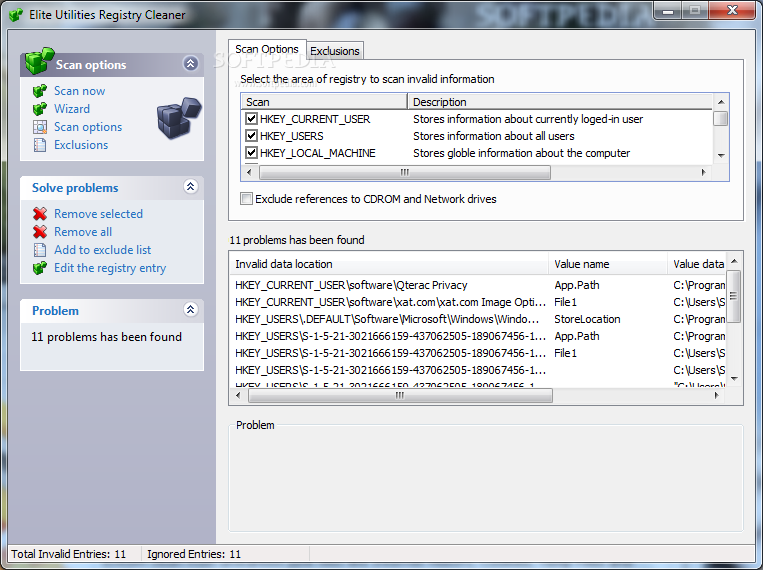Screen dimensions: 763x570
Task: Sort by the Value name column header
Action: (608, 264)
